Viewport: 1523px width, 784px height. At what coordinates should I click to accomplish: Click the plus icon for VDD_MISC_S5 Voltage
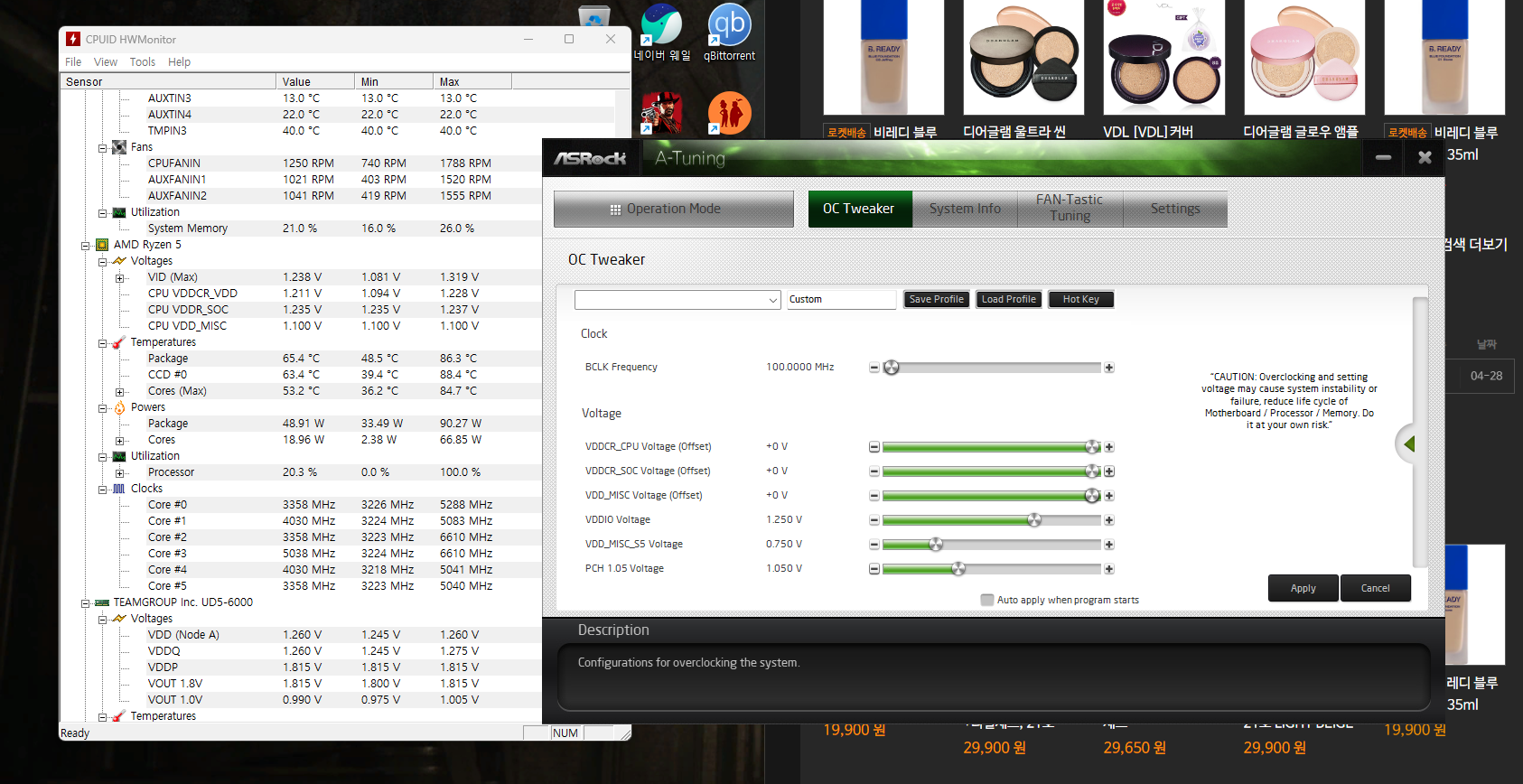[x=1109, y=545]
